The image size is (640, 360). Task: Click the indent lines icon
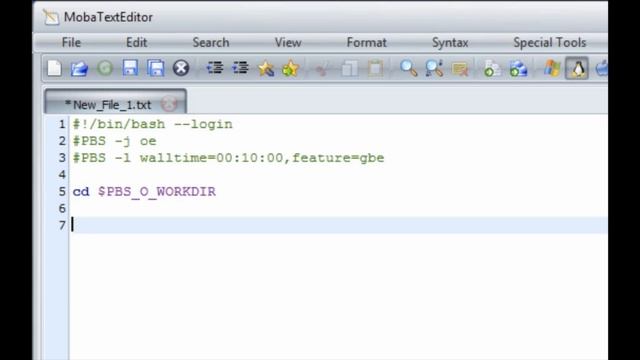[215, 68]
